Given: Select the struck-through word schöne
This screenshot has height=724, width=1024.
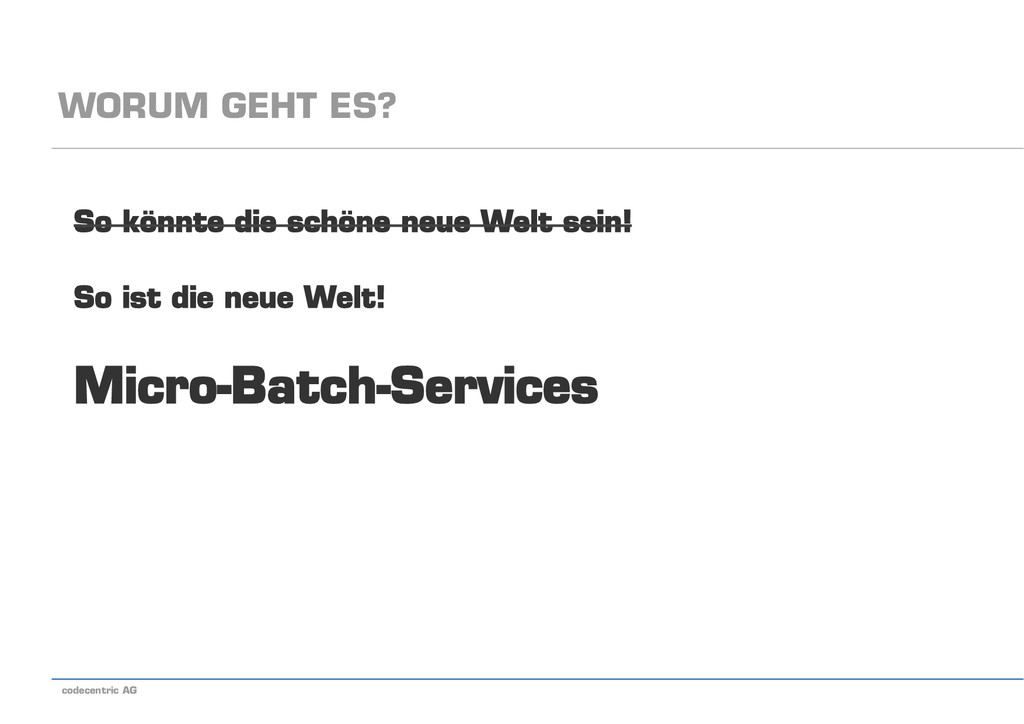Looking at the screenshot, I should click(338, 221).
